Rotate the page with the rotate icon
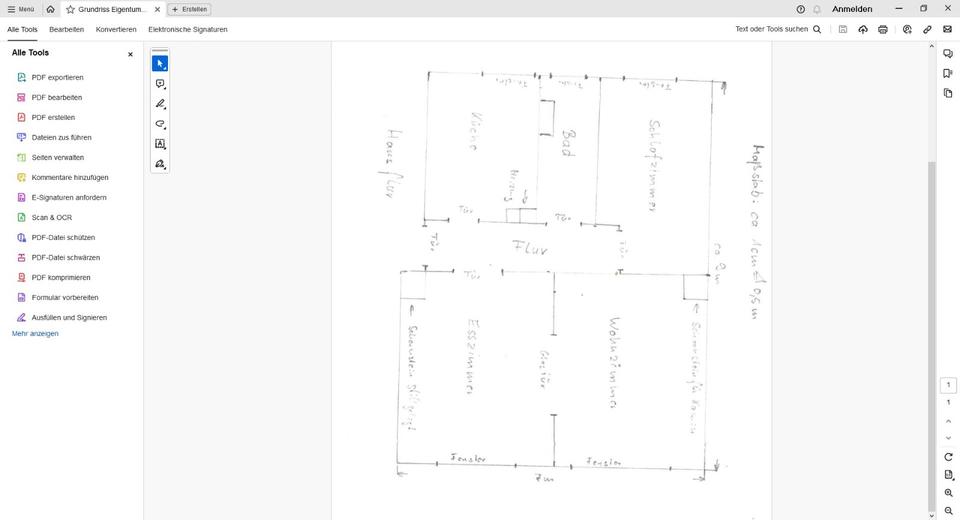960x520 pixels. pos(948,457)
